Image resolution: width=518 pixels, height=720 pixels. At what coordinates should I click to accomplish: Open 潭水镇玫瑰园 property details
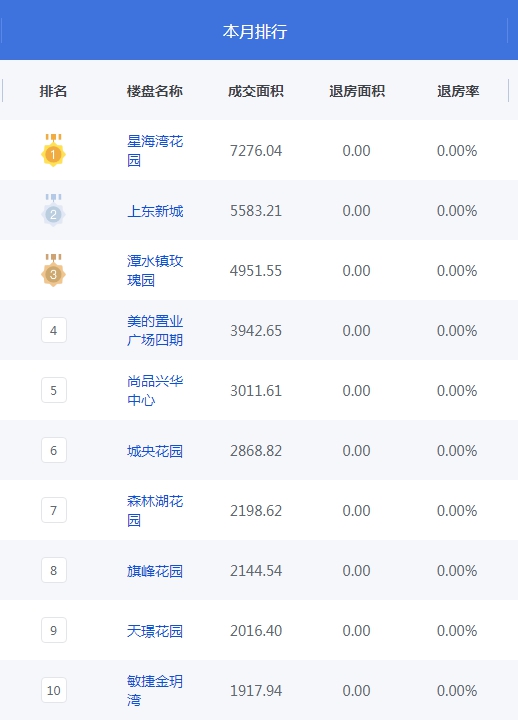155,270
